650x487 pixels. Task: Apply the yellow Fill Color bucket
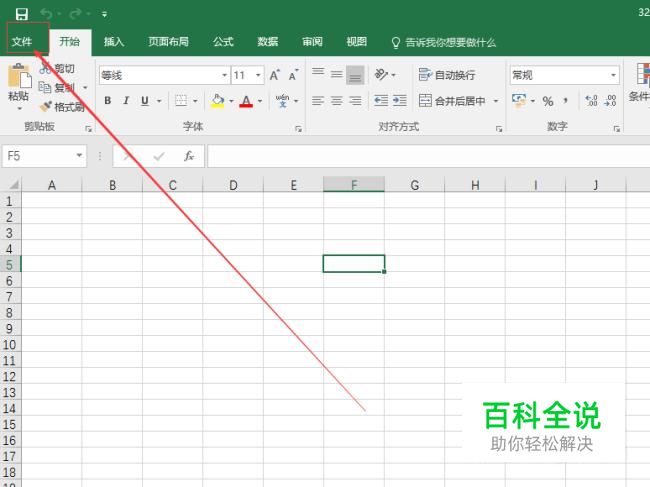click(x=218, y=101)
